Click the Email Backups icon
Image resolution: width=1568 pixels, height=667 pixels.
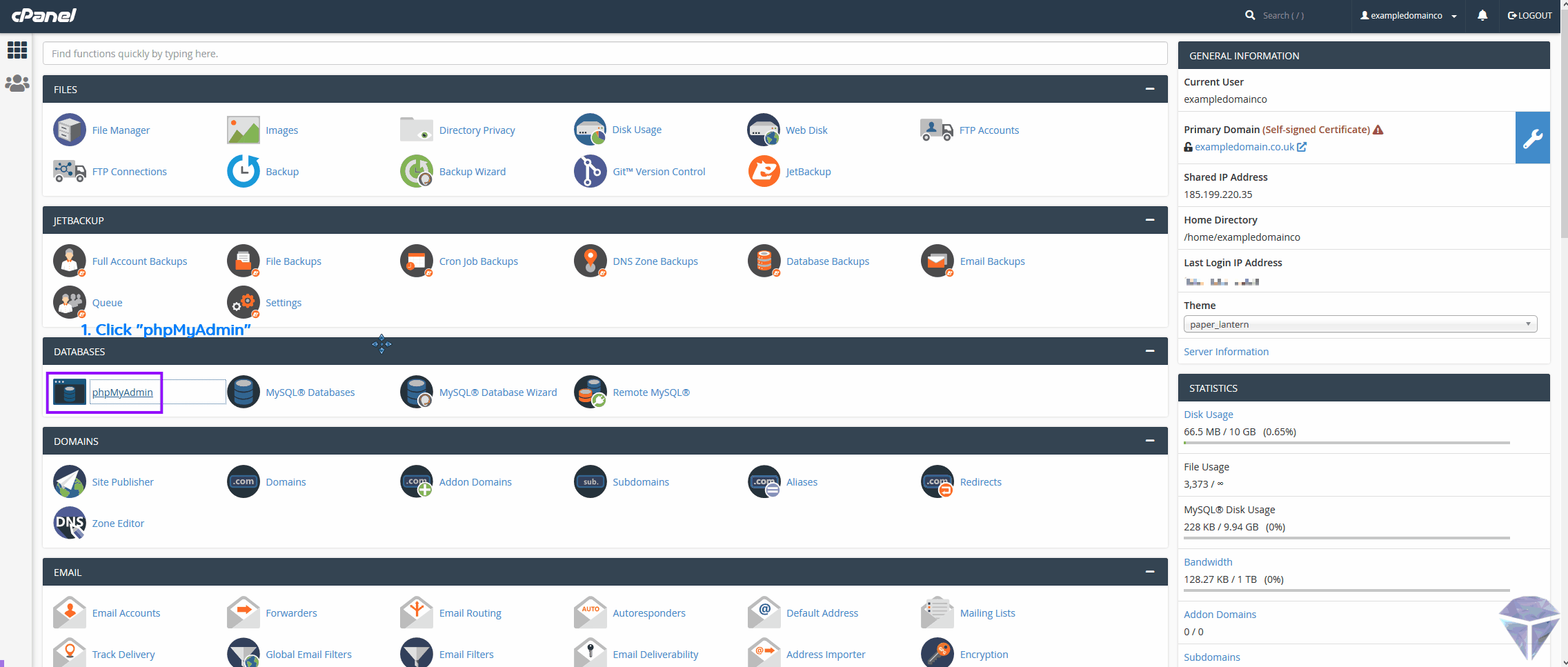tap(937, 261)
